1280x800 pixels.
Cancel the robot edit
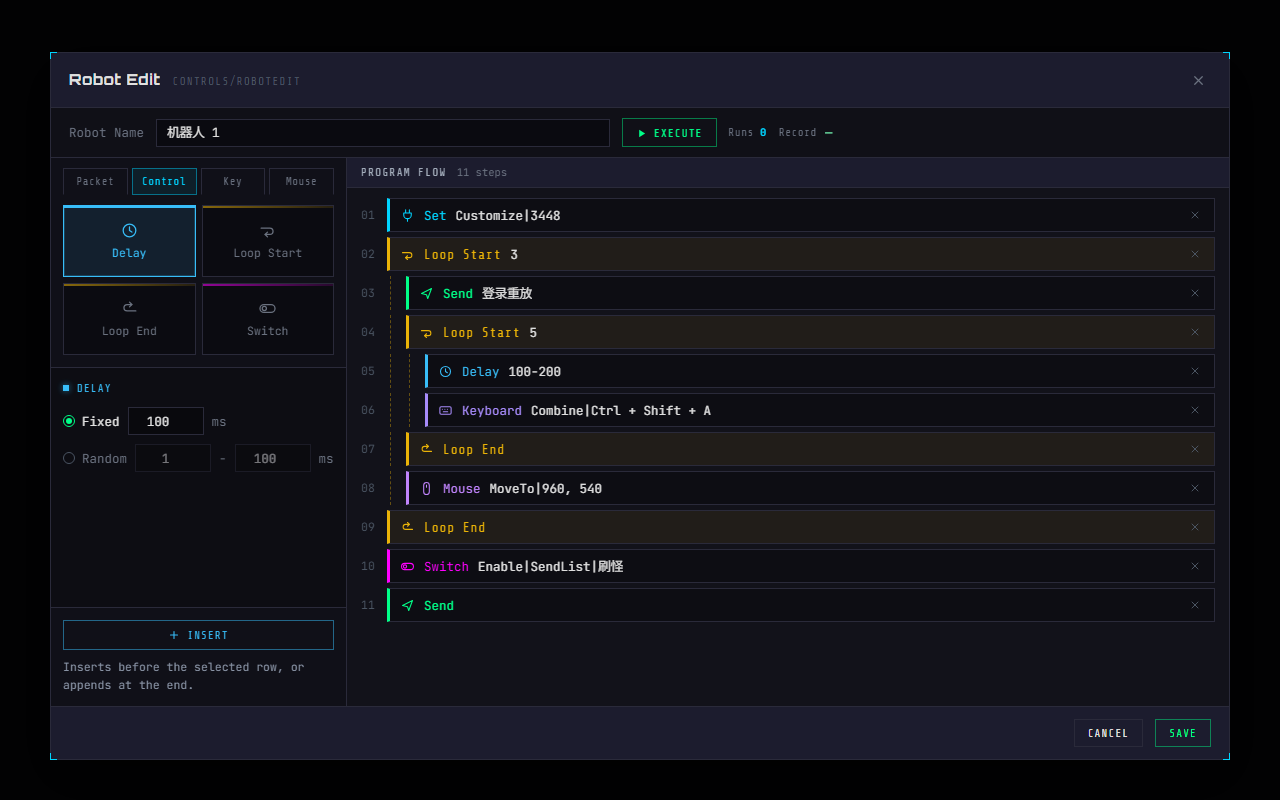tap(1108, 733)
